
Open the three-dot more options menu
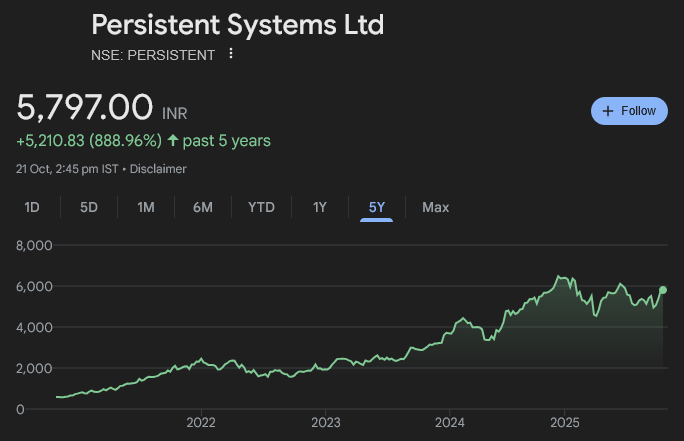click(231, 54)
